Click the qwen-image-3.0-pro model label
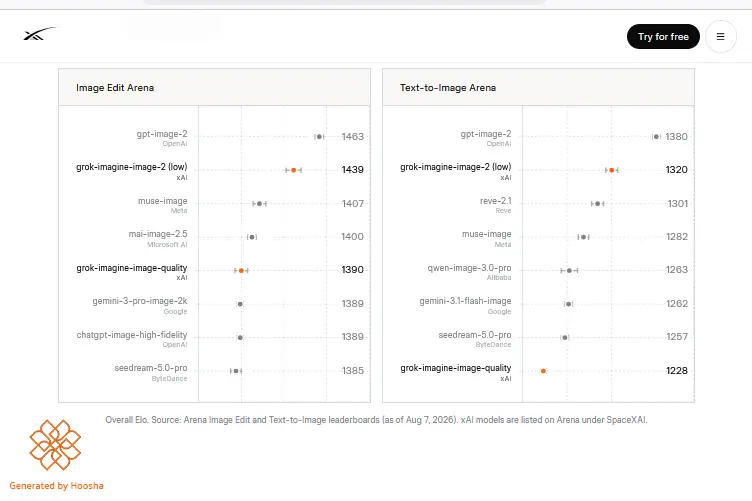752x501 pixels. point(469,268)
